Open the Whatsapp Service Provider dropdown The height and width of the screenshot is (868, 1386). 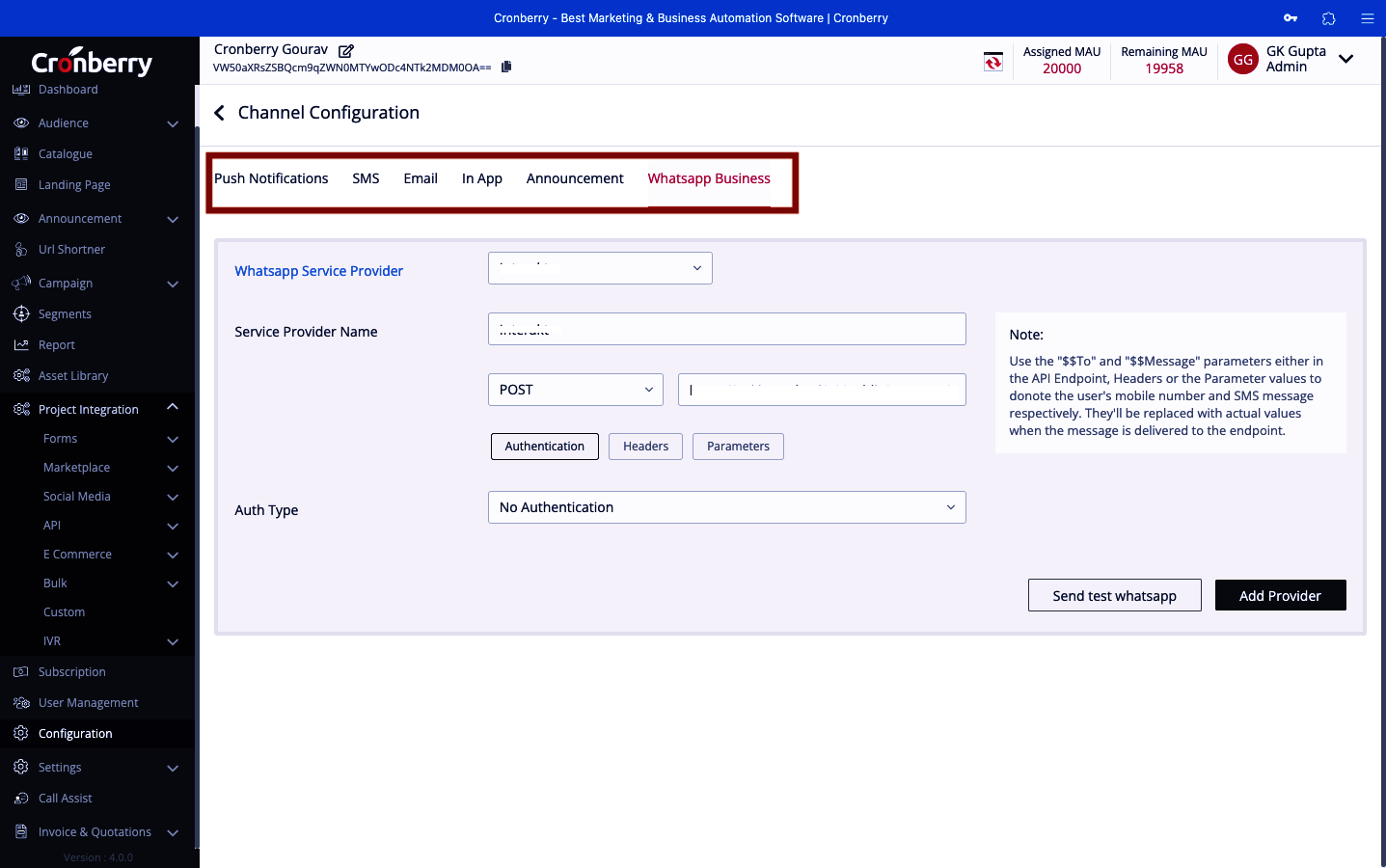[x=600, y=268]
